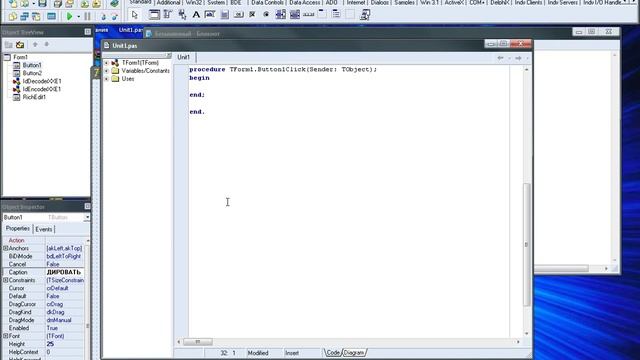Open the Button1 component selector dropdown
The image size is (640, 360).
point(87,218)
